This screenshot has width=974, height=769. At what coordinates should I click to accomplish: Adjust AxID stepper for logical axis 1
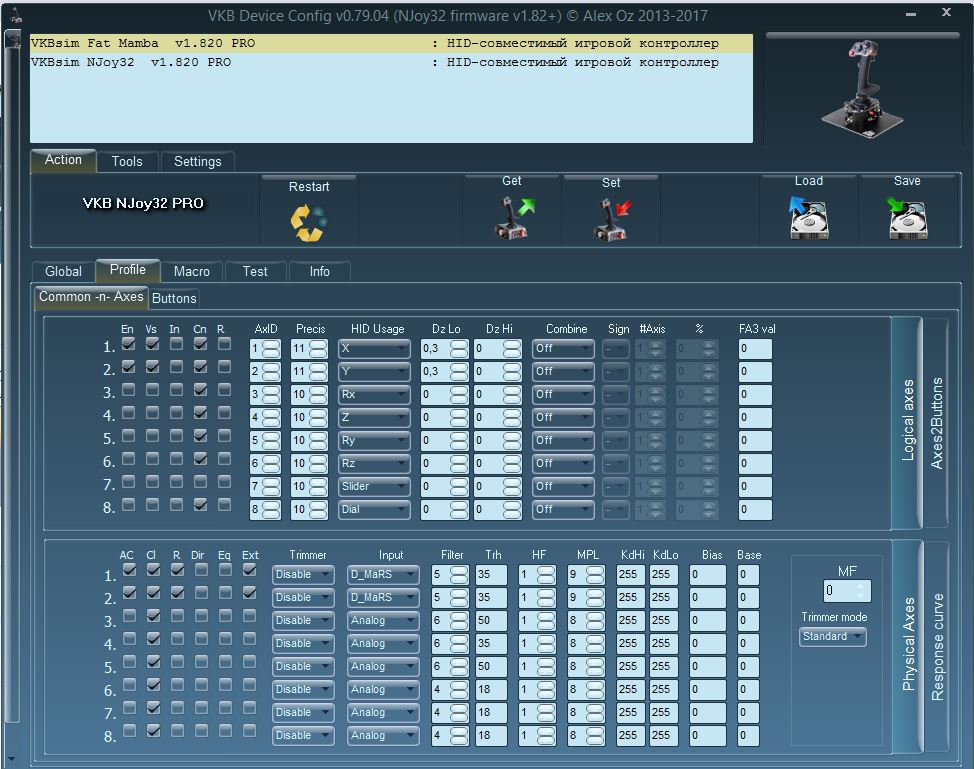271,349
